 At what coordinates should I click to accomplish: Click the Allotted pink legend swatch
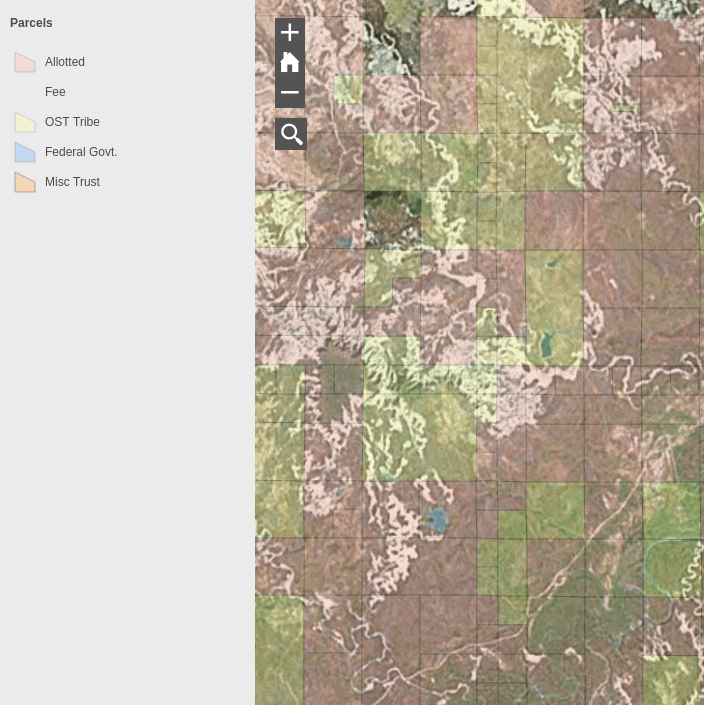25,62
